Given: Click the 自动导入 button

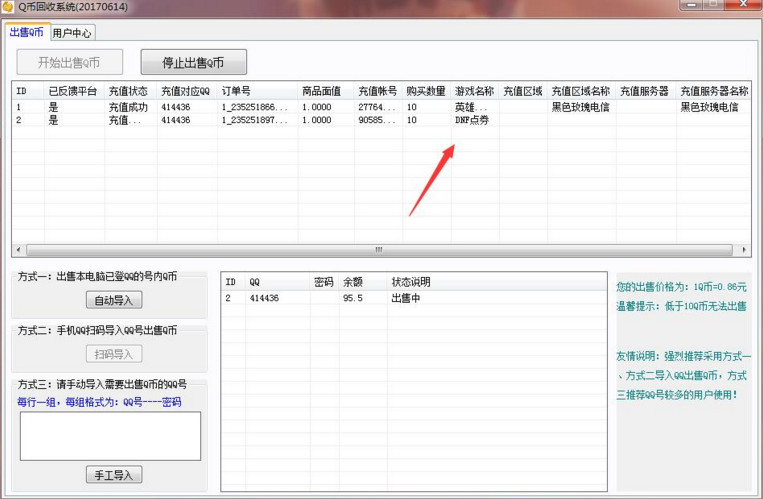Looking at the screenshot, I should tap(118, 300).
